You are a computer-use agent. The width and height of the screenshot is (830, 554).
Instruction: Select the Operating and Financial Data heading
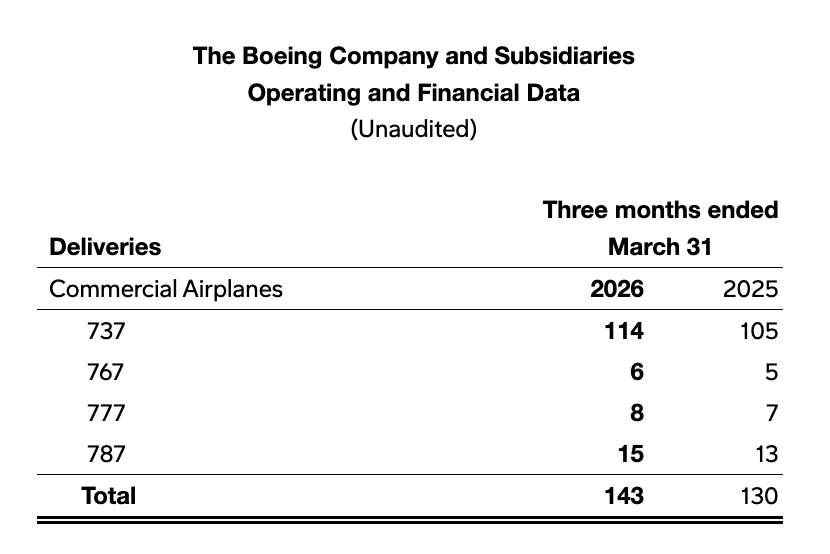[414, 93]
